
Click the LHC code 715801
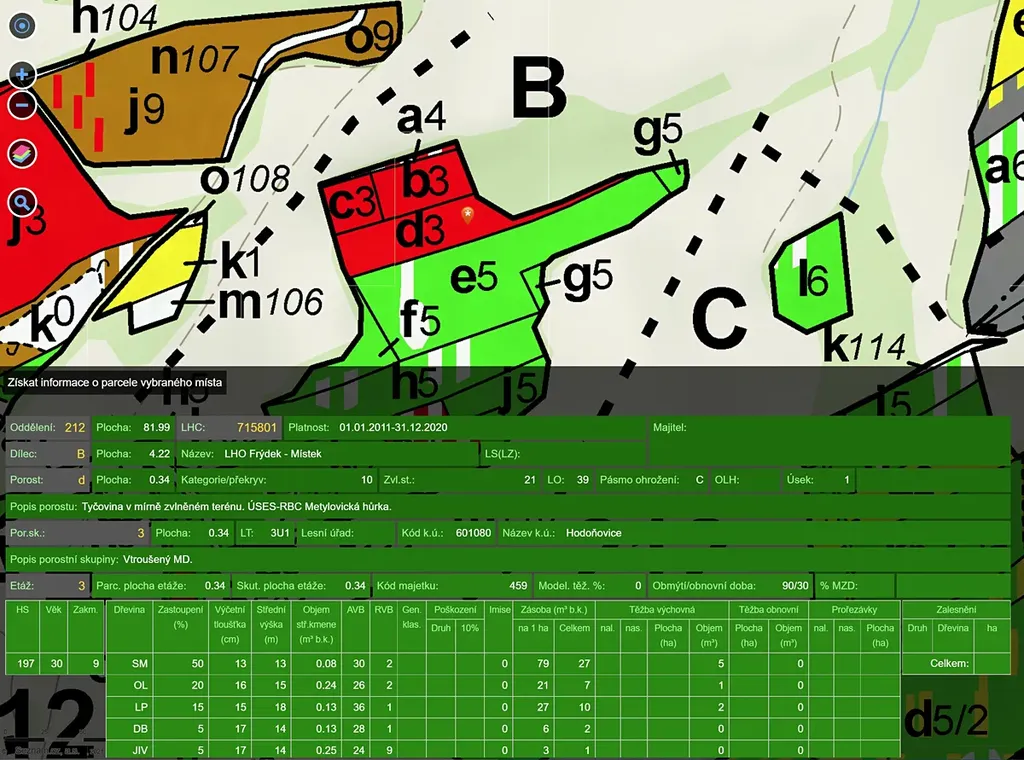(x=256, y=428)
